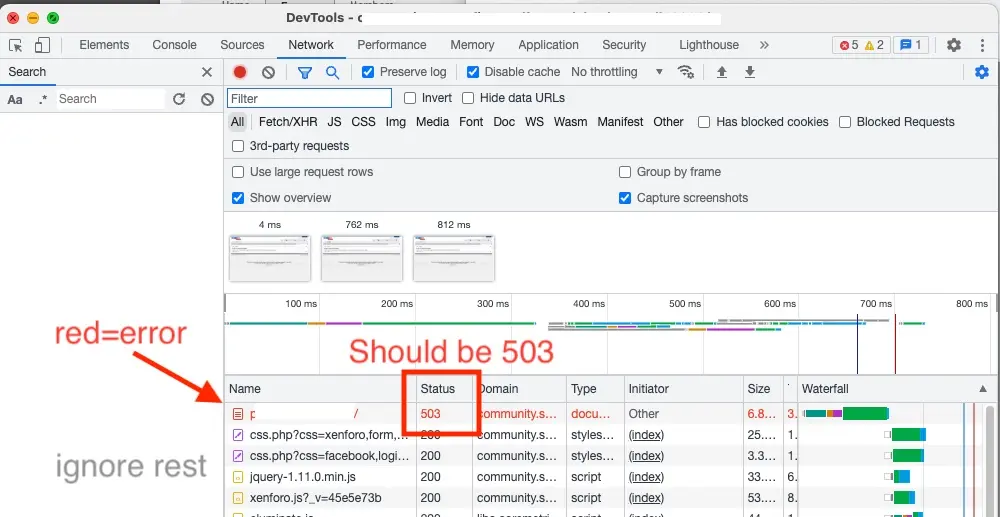The image size is (1000, 517).
Task: Open the DevTools three-dot menu
Action: 982,45
